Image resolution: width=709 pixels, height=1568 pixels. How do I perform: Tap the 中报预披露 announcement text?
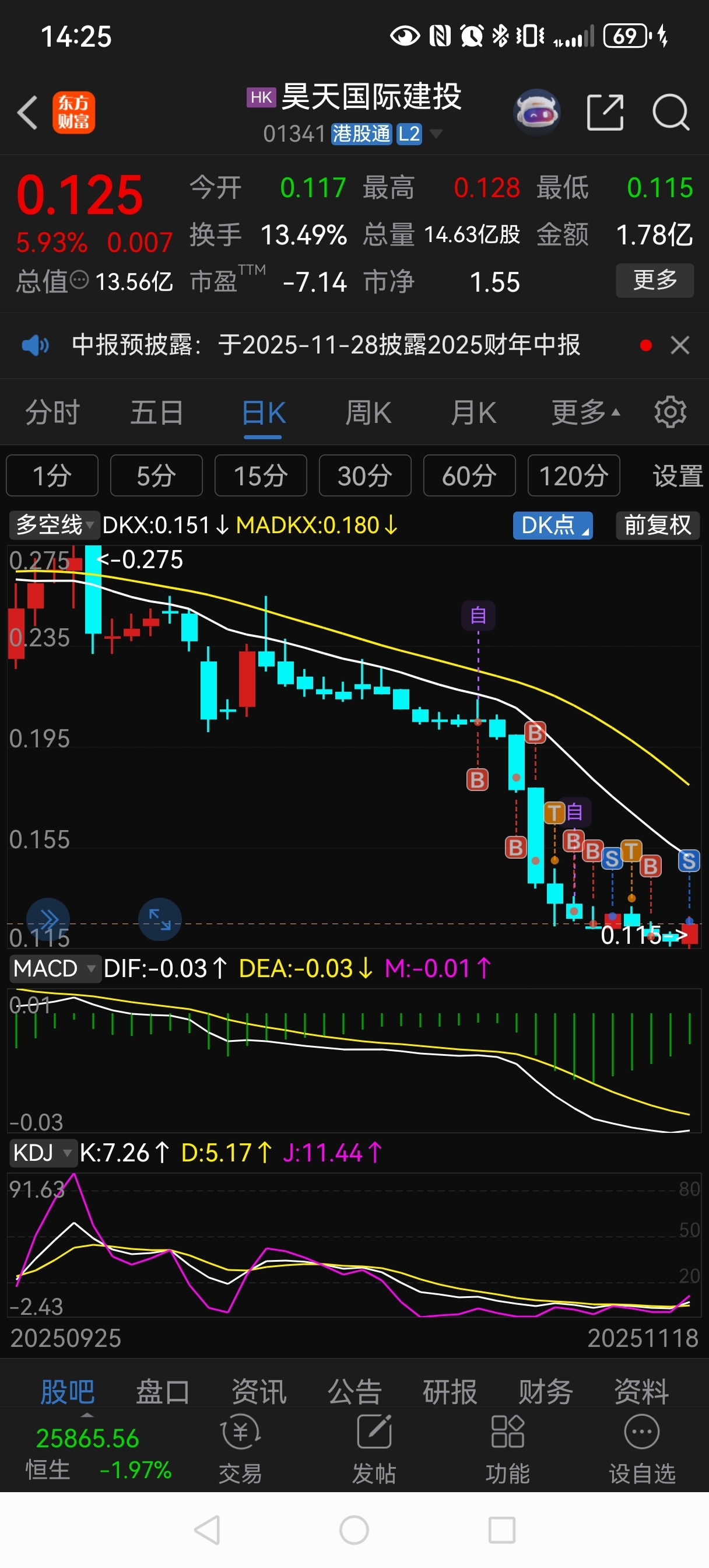325,345
